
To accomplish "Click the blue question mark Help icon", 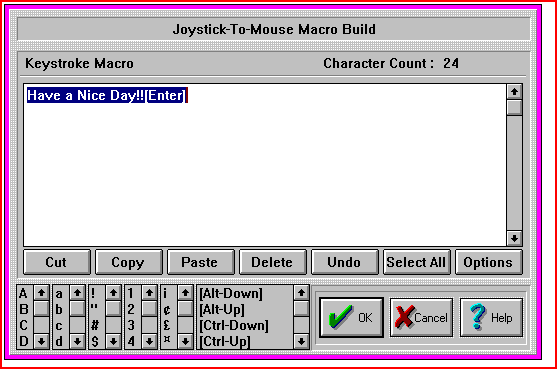I will click(x=478, y=316).
